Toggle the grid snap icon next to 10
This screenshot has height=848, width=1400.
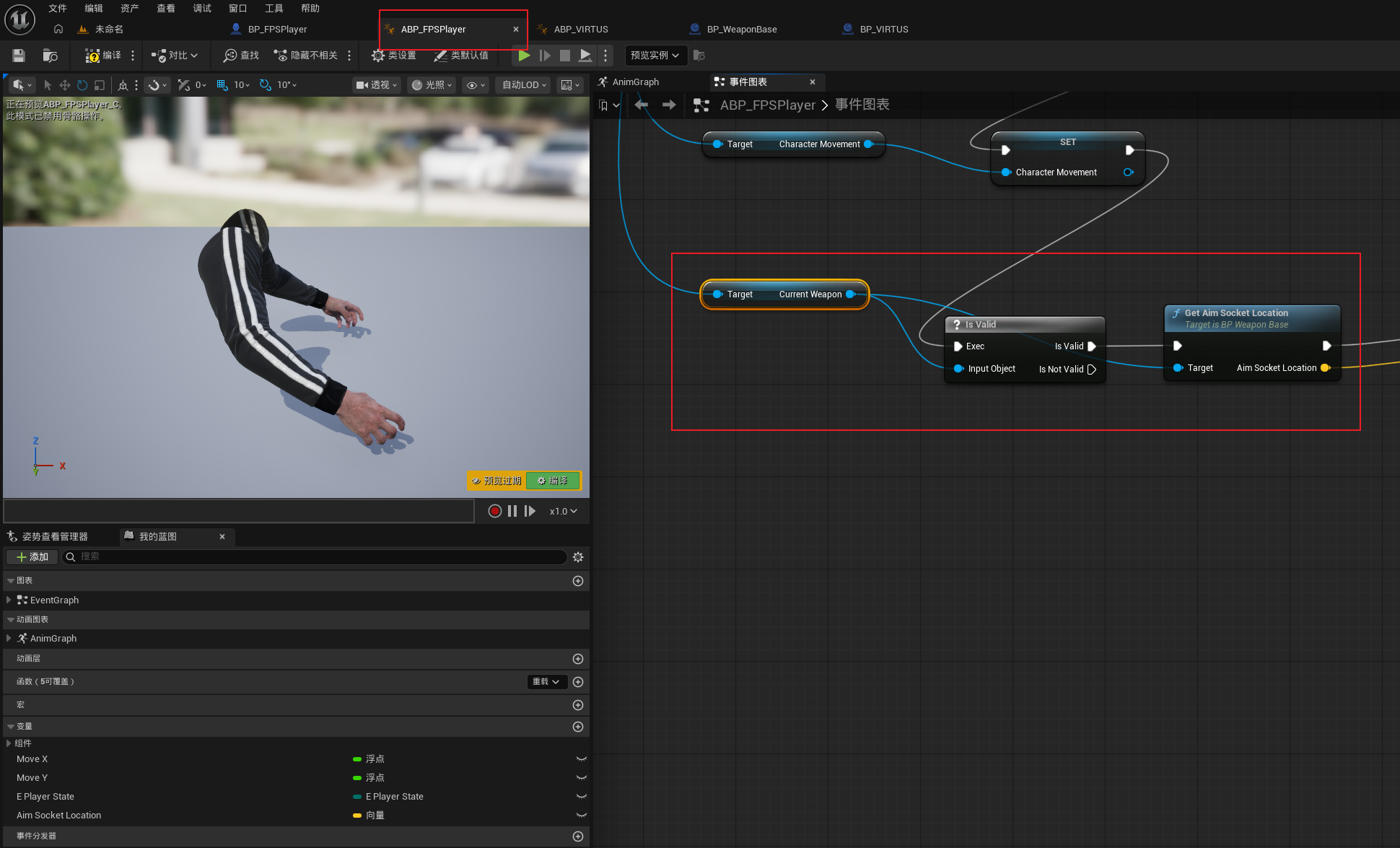tap(222, 85)
